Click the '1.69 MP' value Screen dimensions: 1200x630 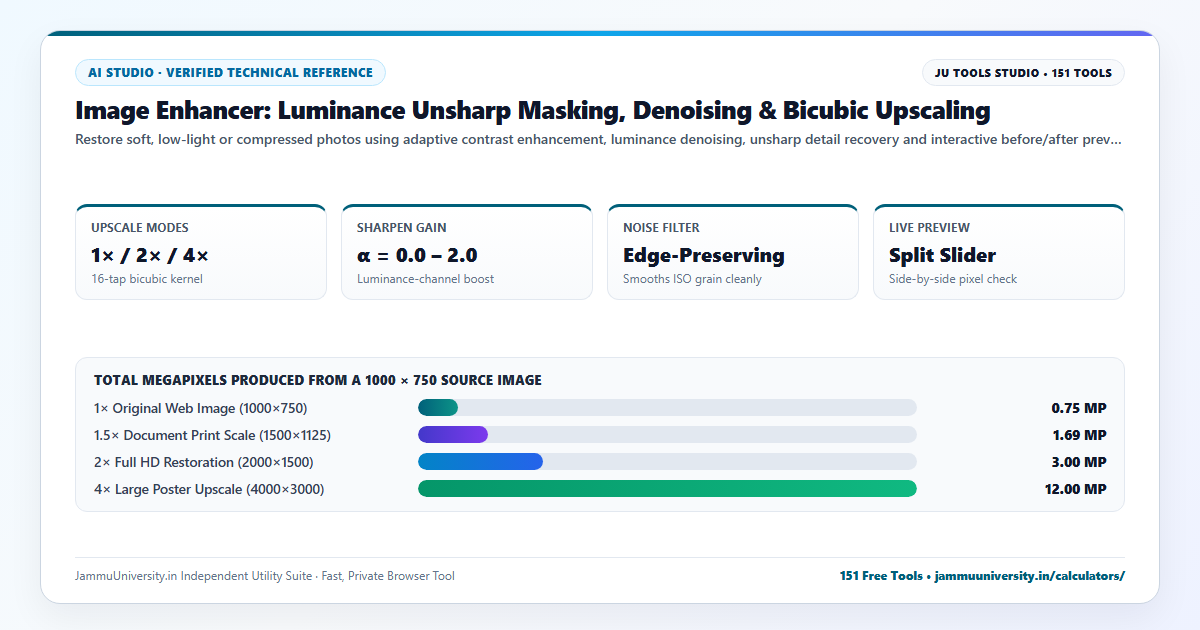point(1079,435)
